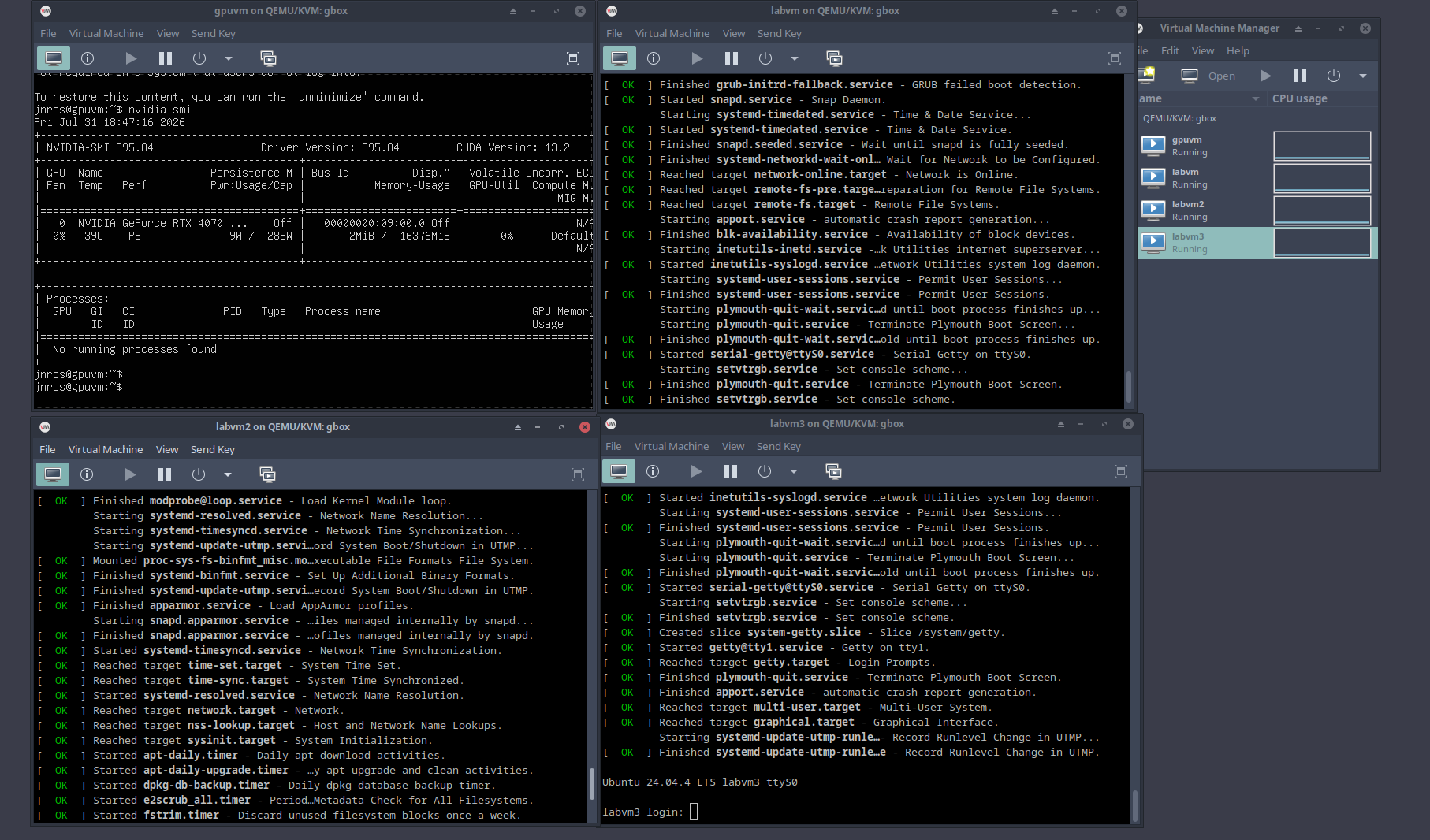Open Virtual Machine menu in labvm3 window
This screenshot has height=840, width=1430.
pyautogui.click(x=672, y=446)
